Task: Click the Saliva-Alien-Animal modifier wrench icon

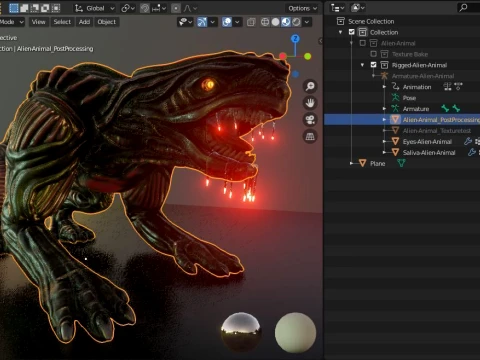Action: pyautogui.click(x=472, y=153)
